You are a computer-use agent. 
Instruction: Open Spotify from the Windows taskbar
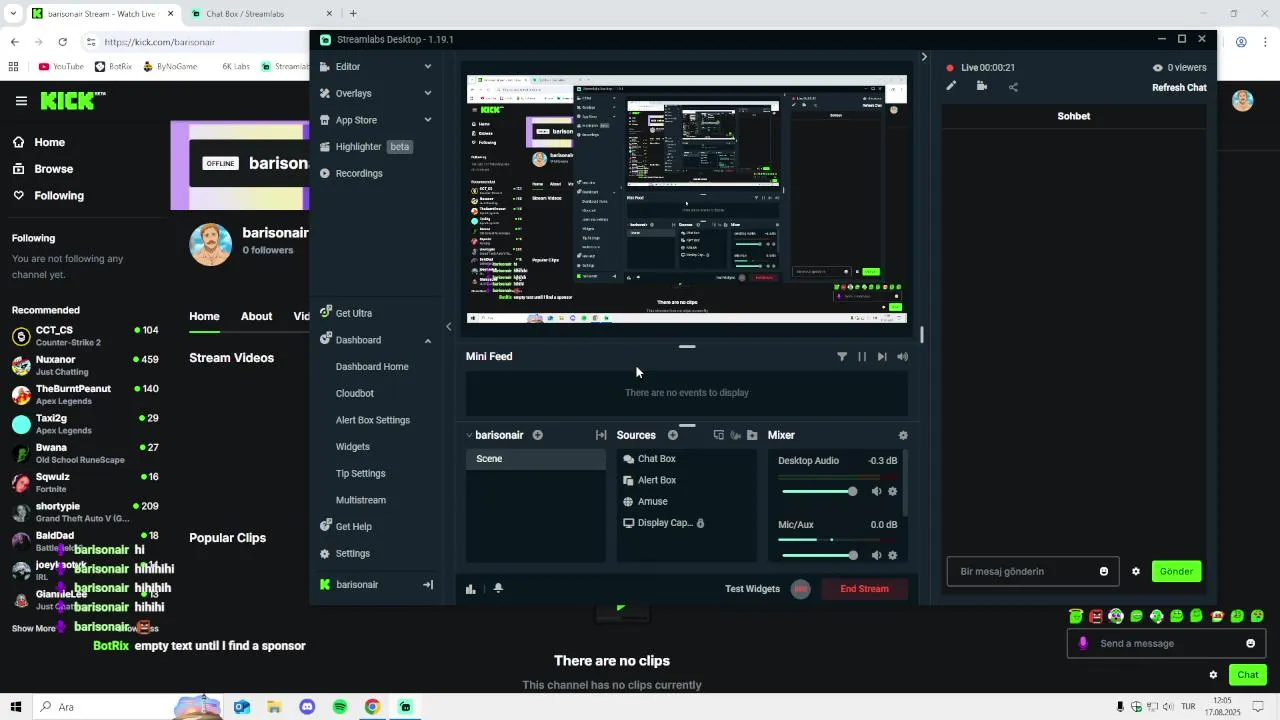click(x=340, y=707)
